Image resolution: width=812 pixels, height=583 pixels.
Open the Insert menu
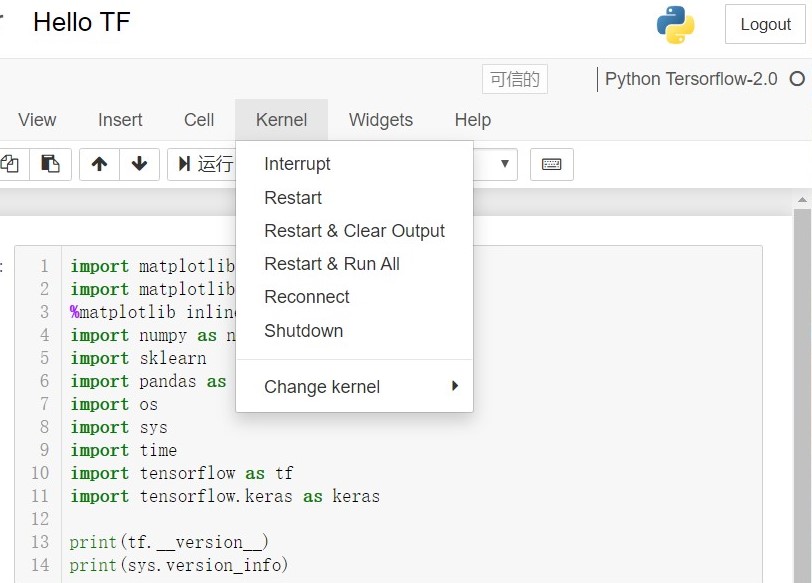[x=120, y=120]
